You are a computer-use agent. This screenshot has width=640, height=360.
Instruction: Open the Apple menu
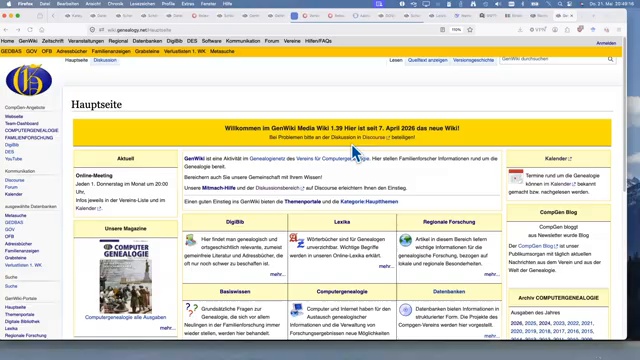tap(9, 4)
